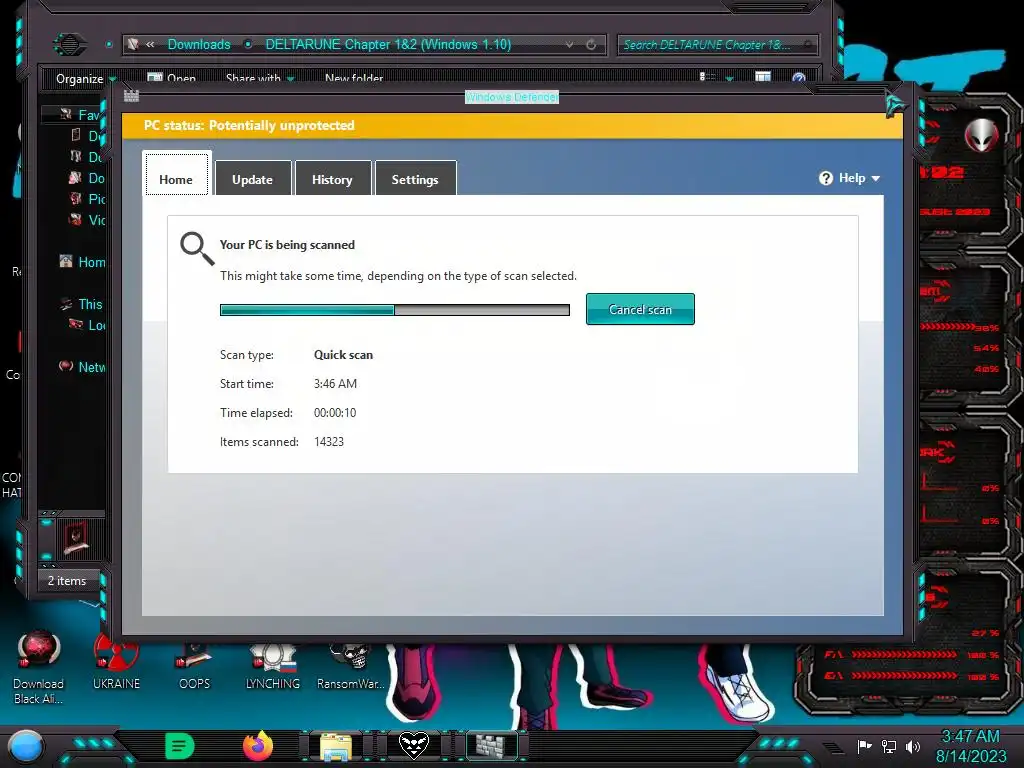Open the Settings tab in Defender
This screenshot has width=1024, height=768.
[x=415, y=179]
